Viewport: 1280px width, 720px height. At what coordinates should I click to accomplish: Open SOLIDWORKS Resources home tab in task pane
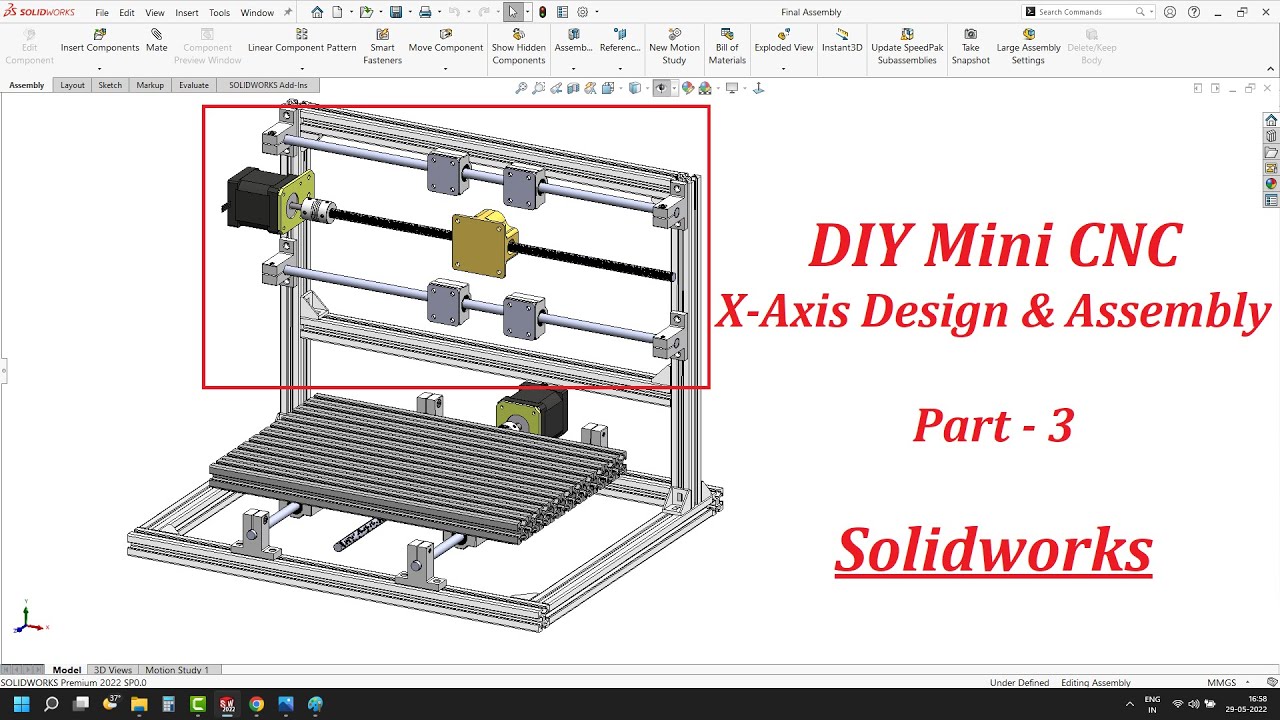click(1271, 120)
